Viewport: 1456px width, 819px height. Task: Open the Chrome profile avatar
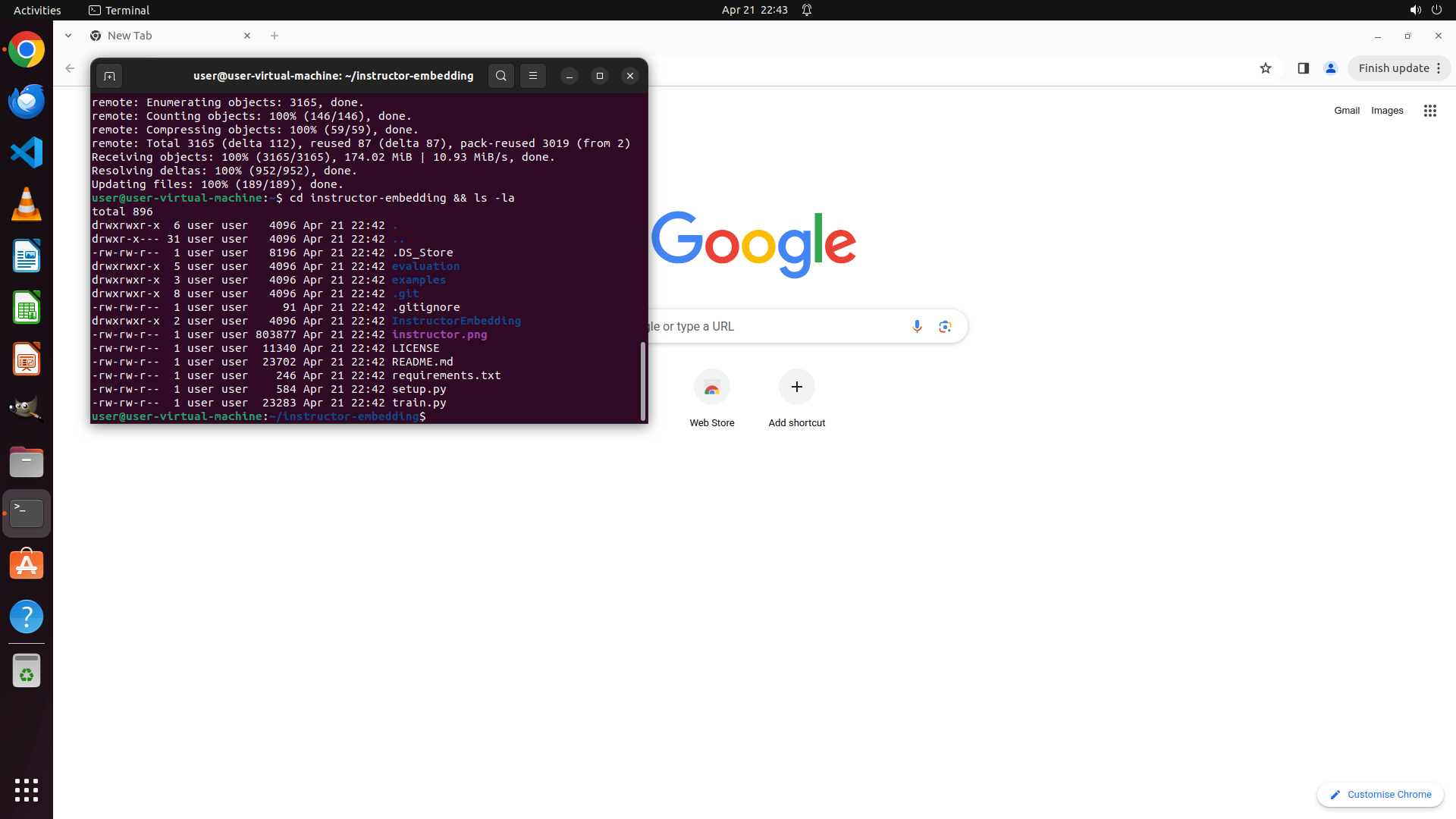[1330, 68]
